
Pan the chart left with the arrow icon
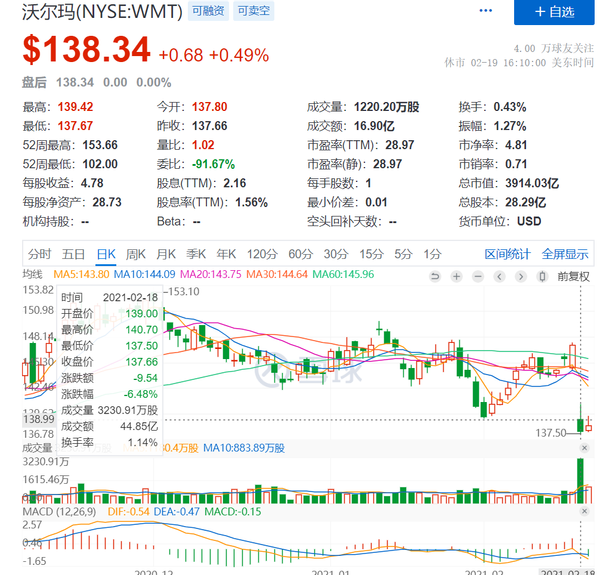(x=499, y=276)
